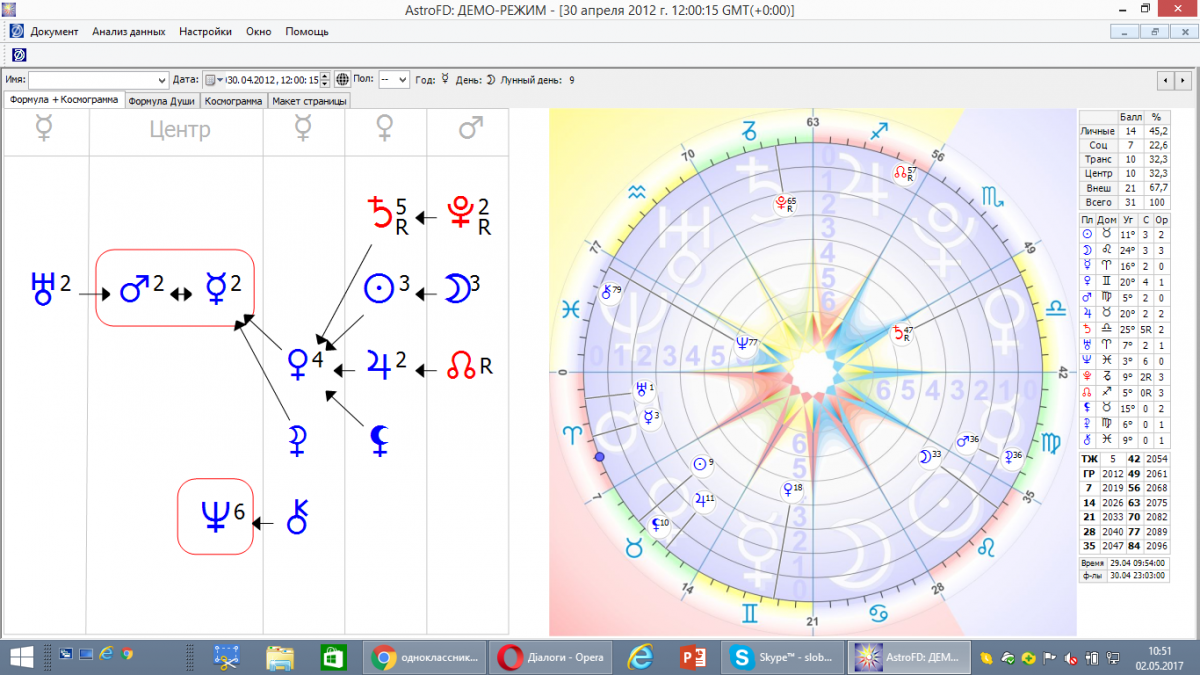Open the calendar picker in the date field
Screen dimensions: 1200x675
(213, 80)
